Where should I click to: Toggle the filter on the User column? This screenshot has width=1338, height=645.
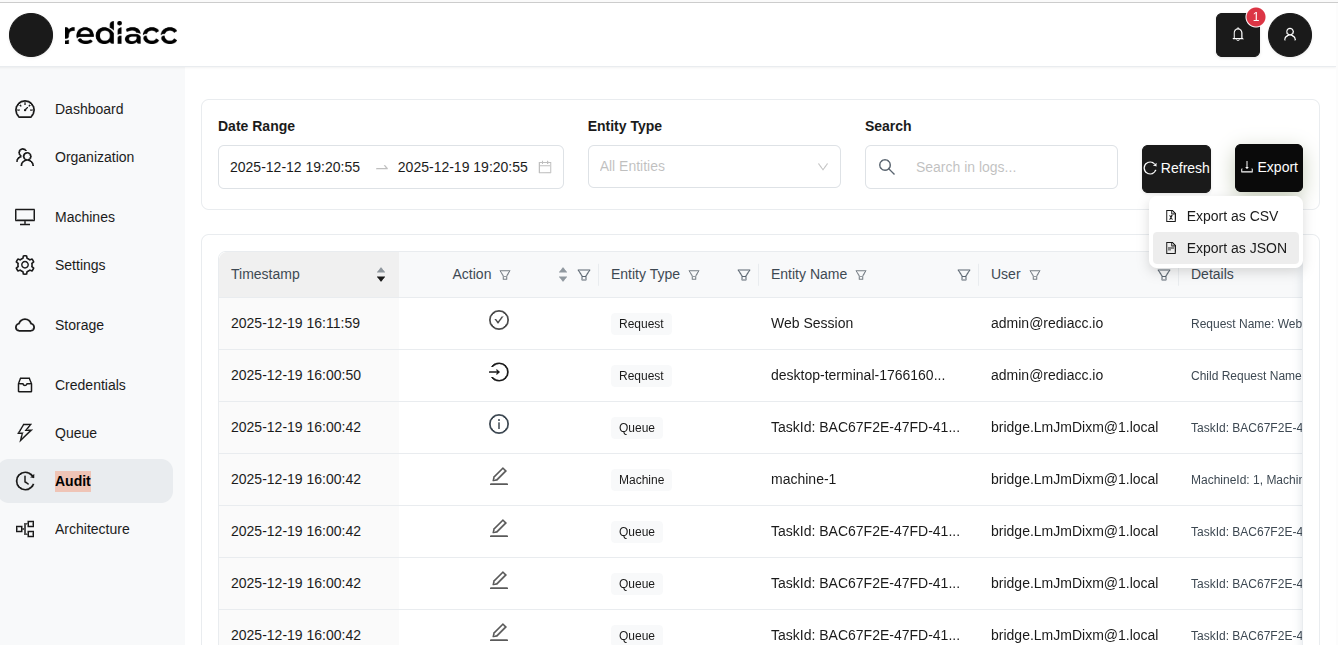click(1036, 274)
